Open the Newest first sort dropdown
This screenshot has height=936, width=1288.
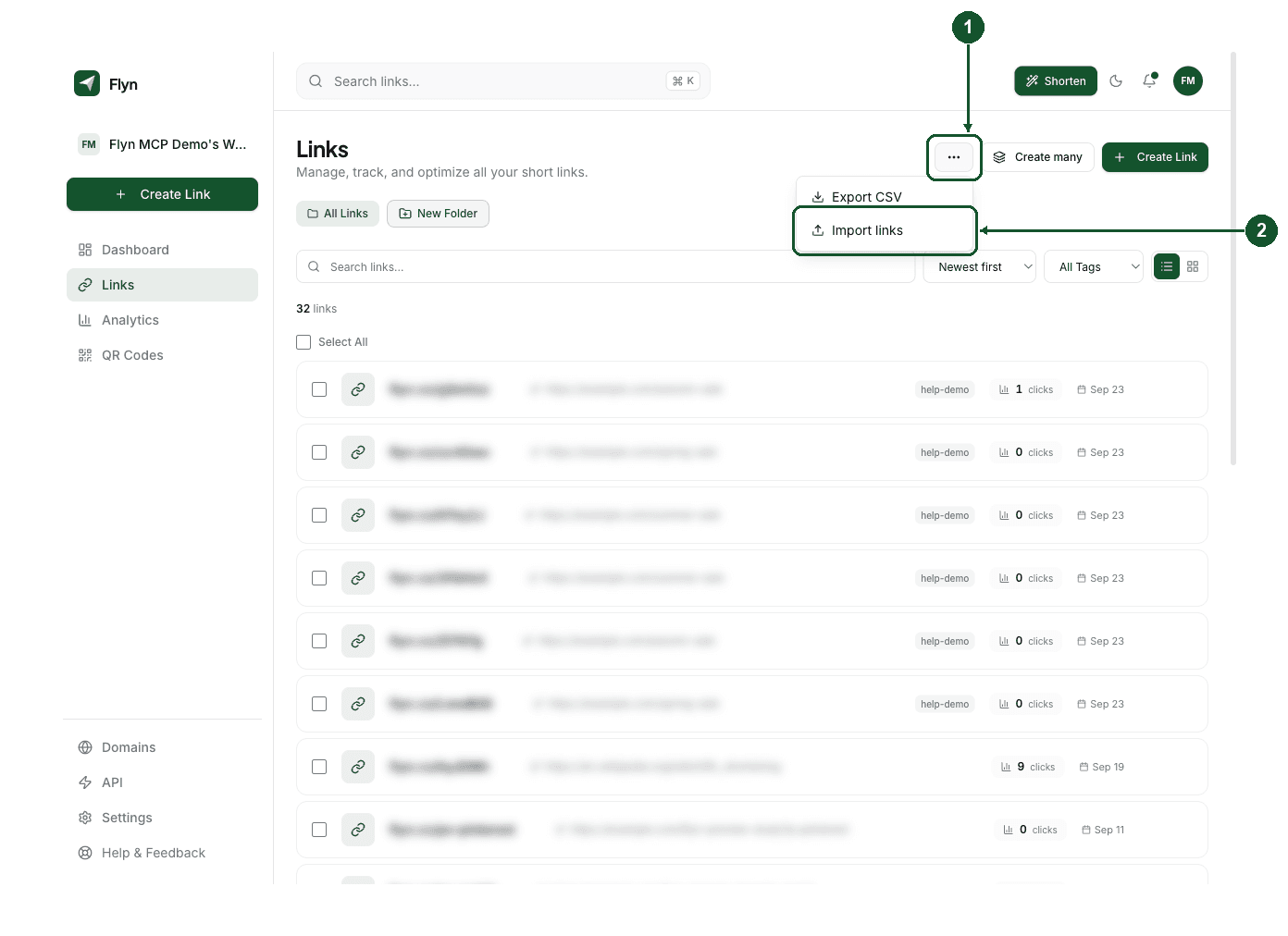click(x=980, y=266)
